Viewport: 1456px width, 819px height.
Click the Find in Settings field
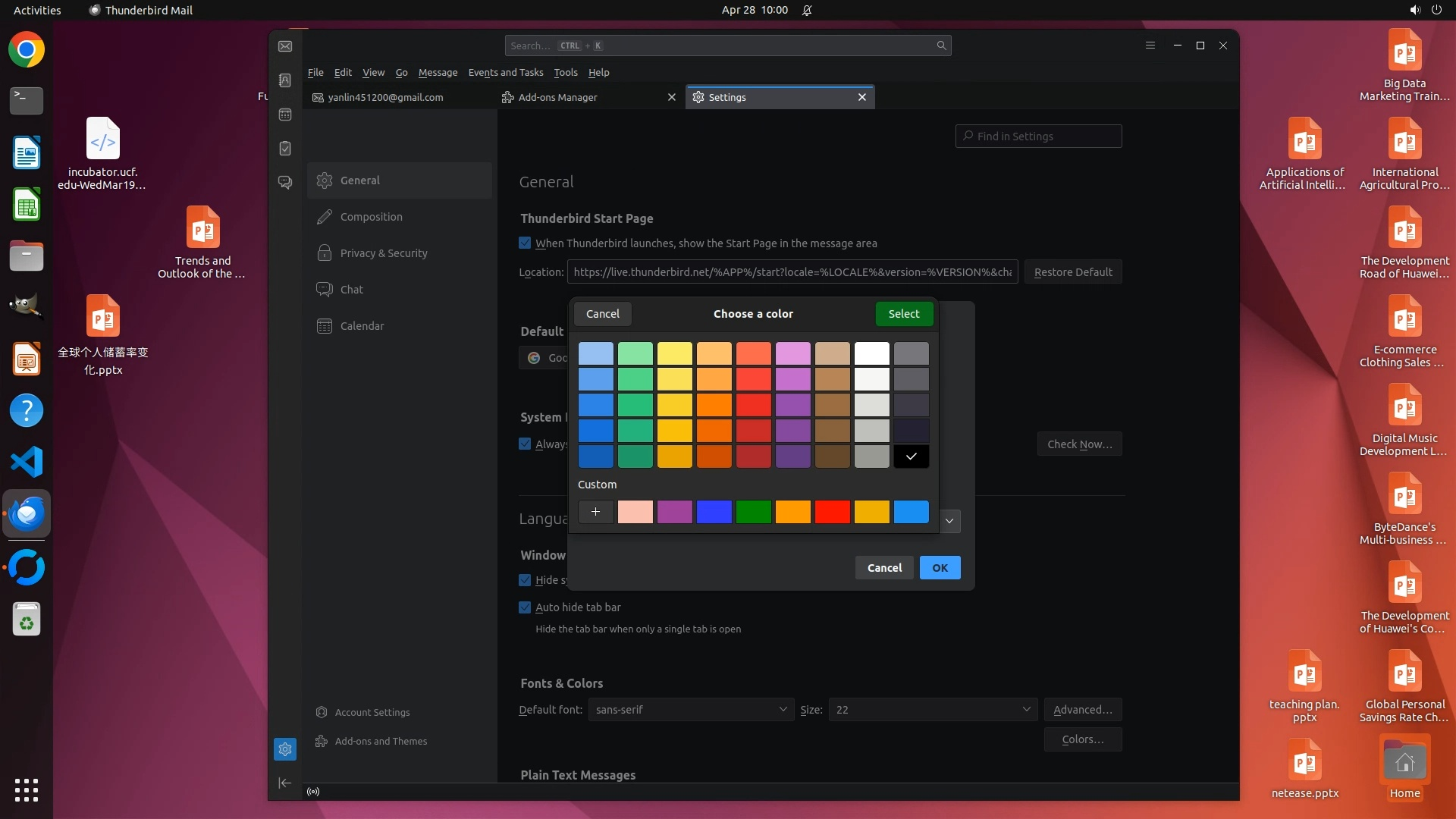click(x=1039, y=136)
